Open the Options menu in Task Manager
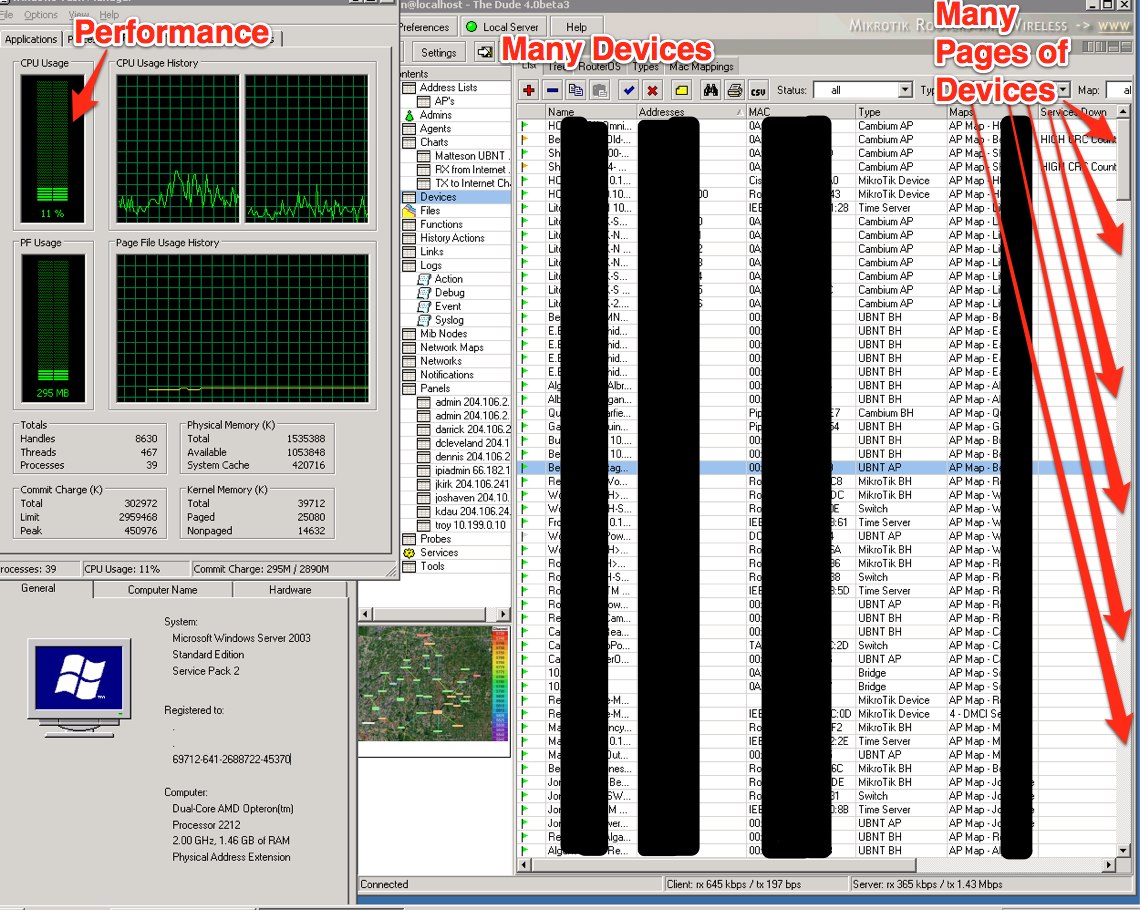The image size is (1140, 910). [41, 15]
